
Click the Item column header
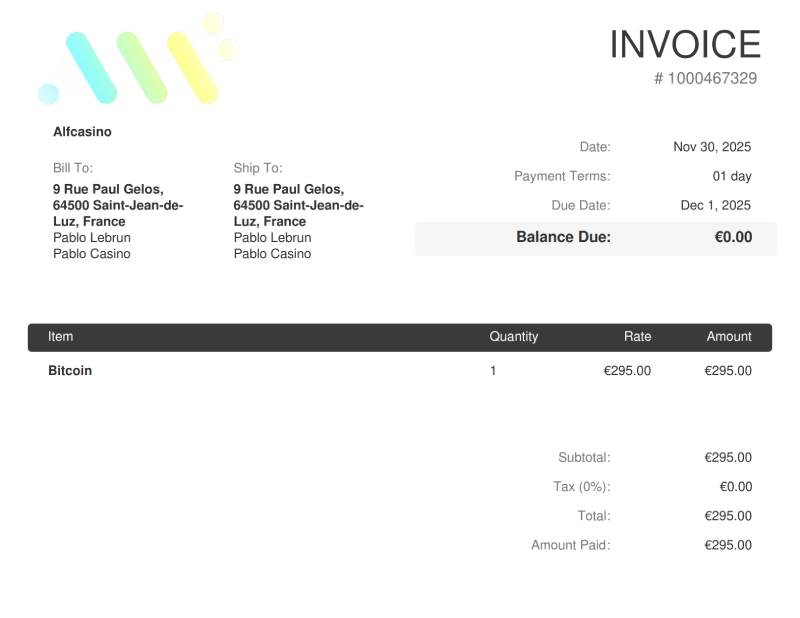(61, 337)
